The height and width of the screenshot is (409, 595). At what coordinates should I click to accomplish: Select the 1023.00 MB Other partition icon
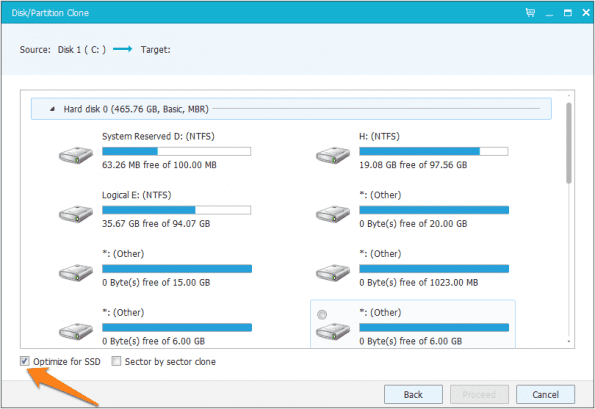coord(333,273)
